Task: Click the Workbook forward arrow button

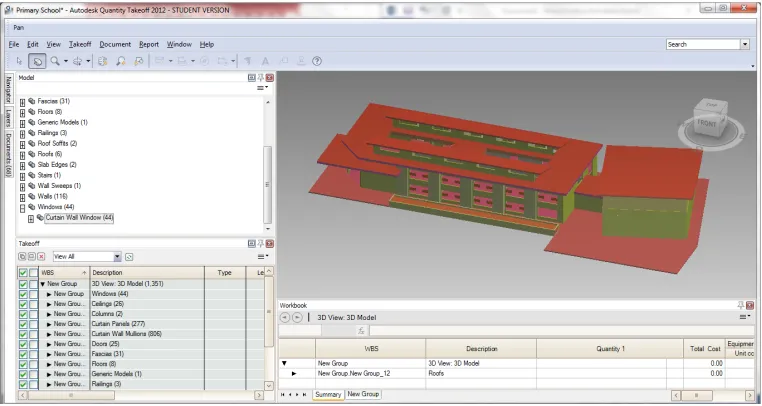Action: 297,318
